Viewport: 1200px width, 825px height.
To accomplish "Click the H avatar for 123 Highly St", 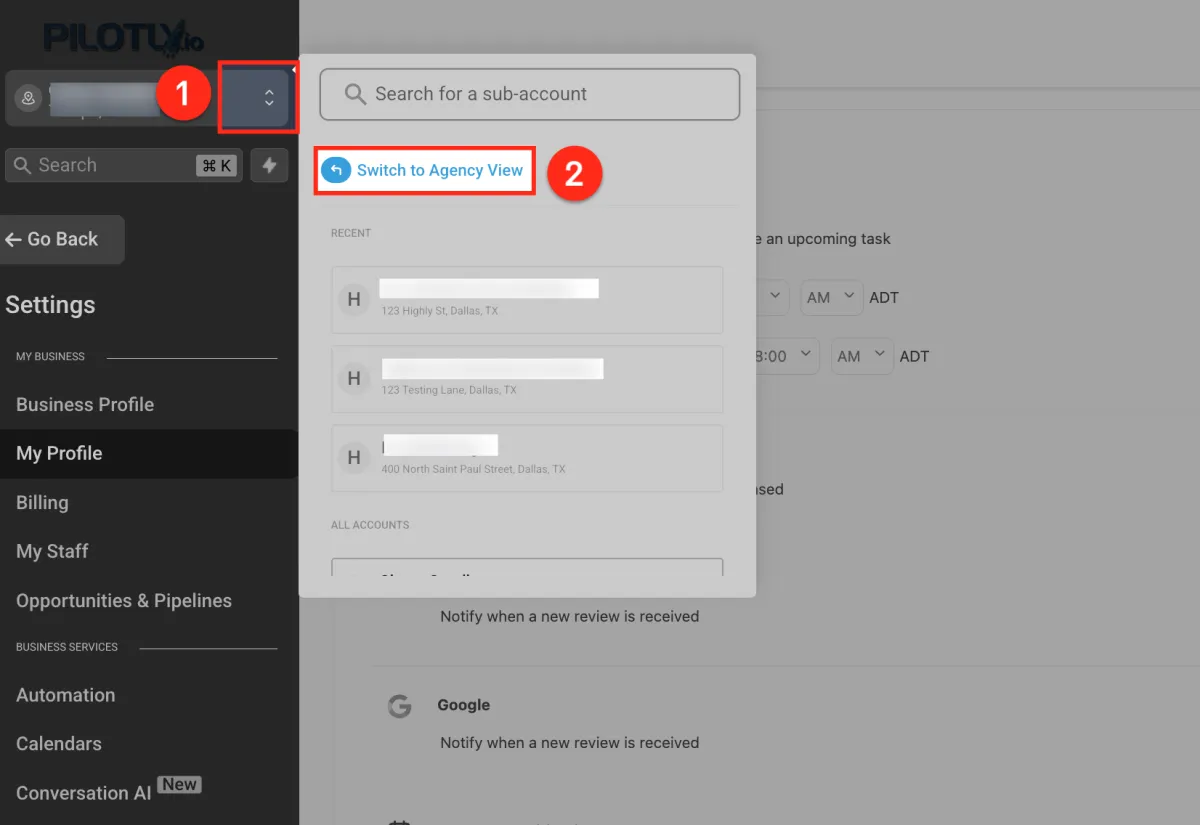I will [x=354, y=299].
